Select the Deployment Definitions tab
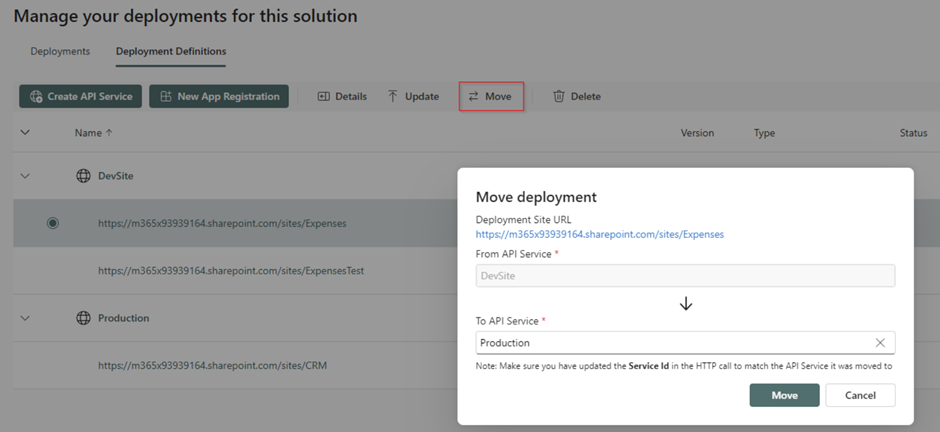This screenshot has height=432, width=940. (x=171, y=51)
